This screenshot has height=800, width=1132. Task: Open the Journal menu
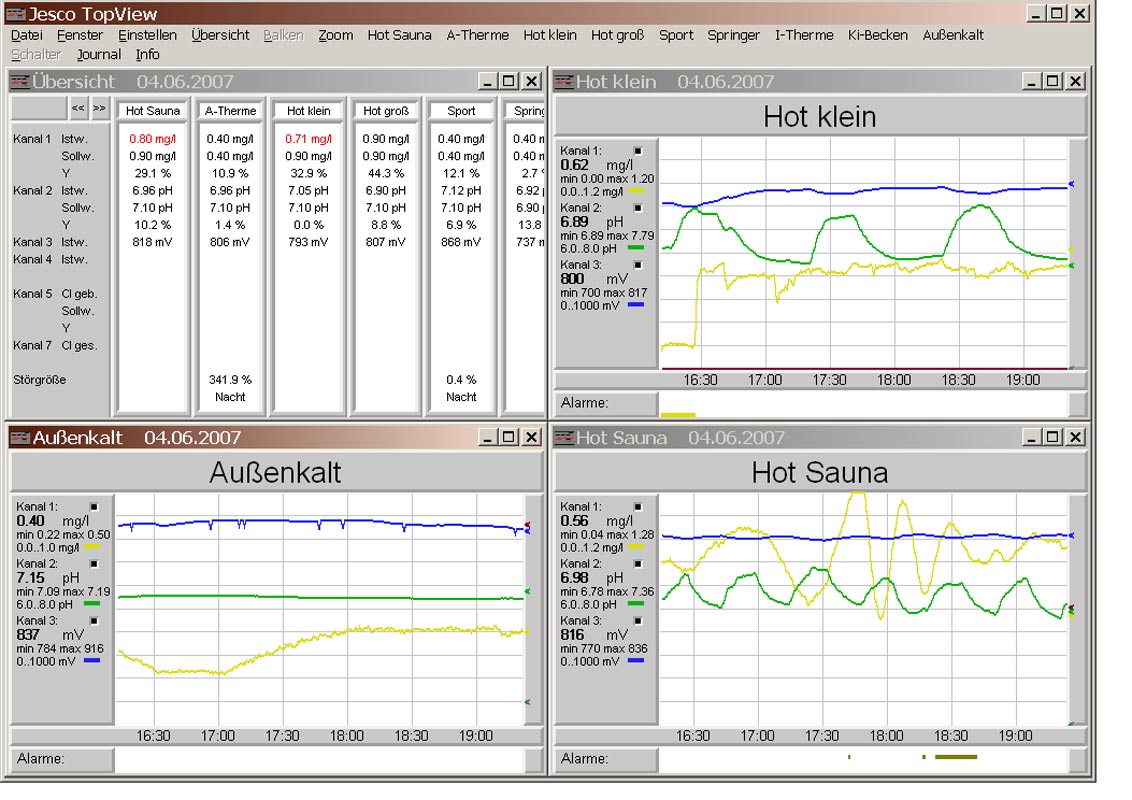(99, 54)
